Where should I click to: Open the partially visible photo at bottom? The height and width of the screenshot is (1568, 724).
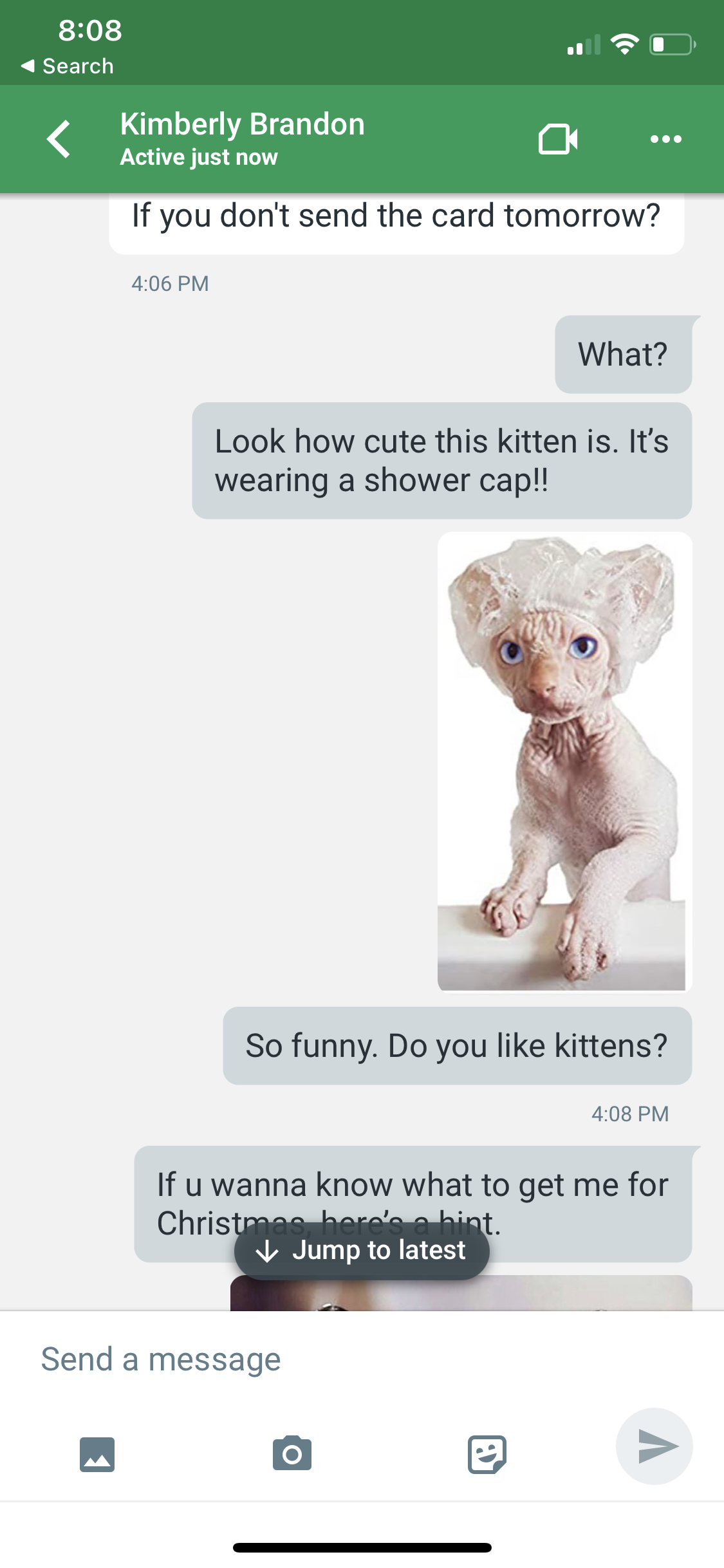(461, 1293)
